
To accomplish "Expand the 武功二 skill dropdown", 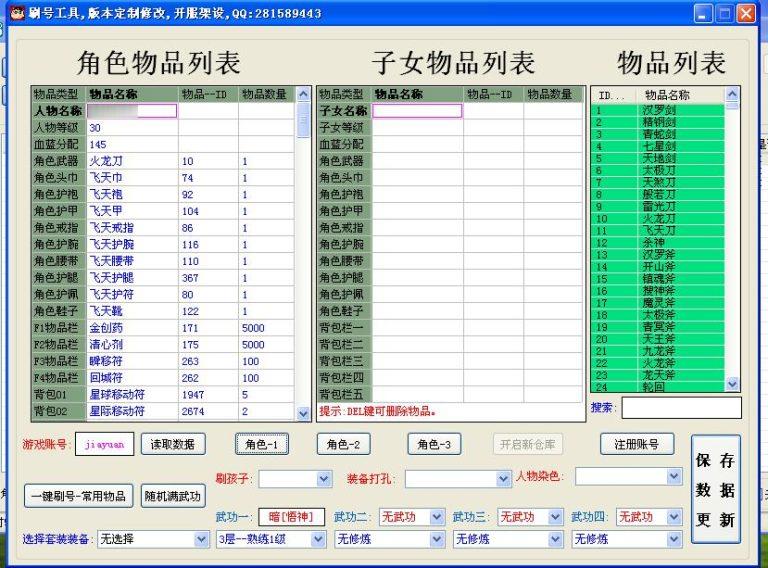I will tap(436, 517).
